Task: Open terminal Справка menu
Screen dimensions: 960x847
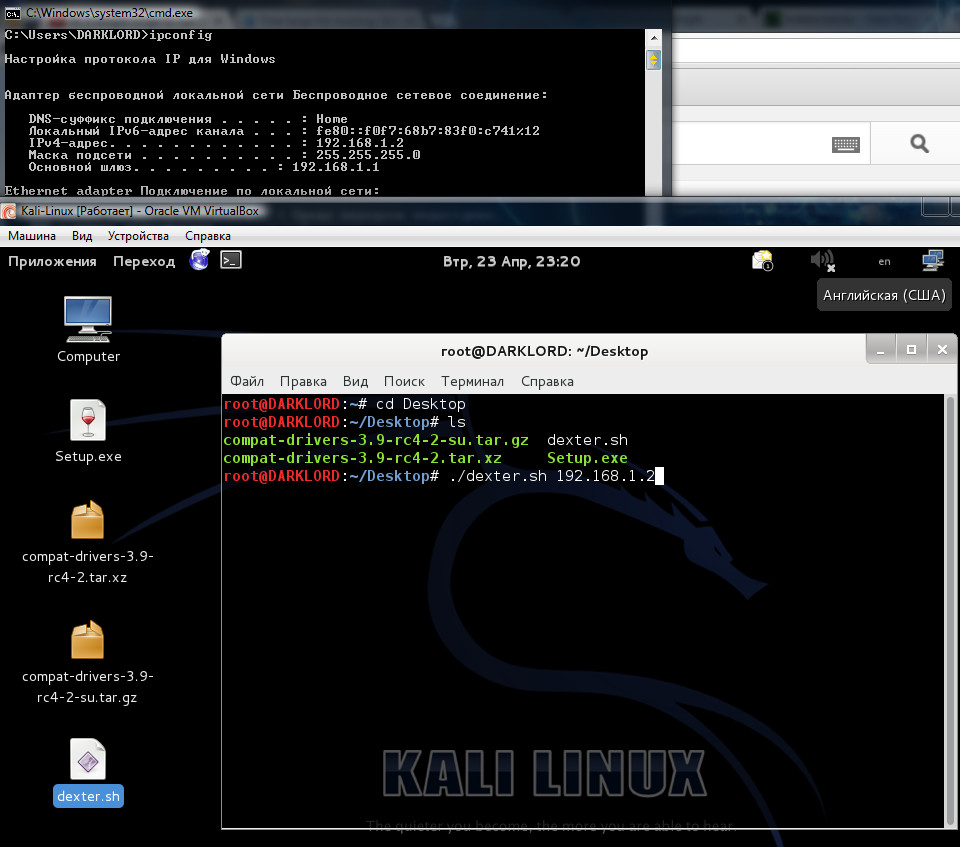Action: 547,382
